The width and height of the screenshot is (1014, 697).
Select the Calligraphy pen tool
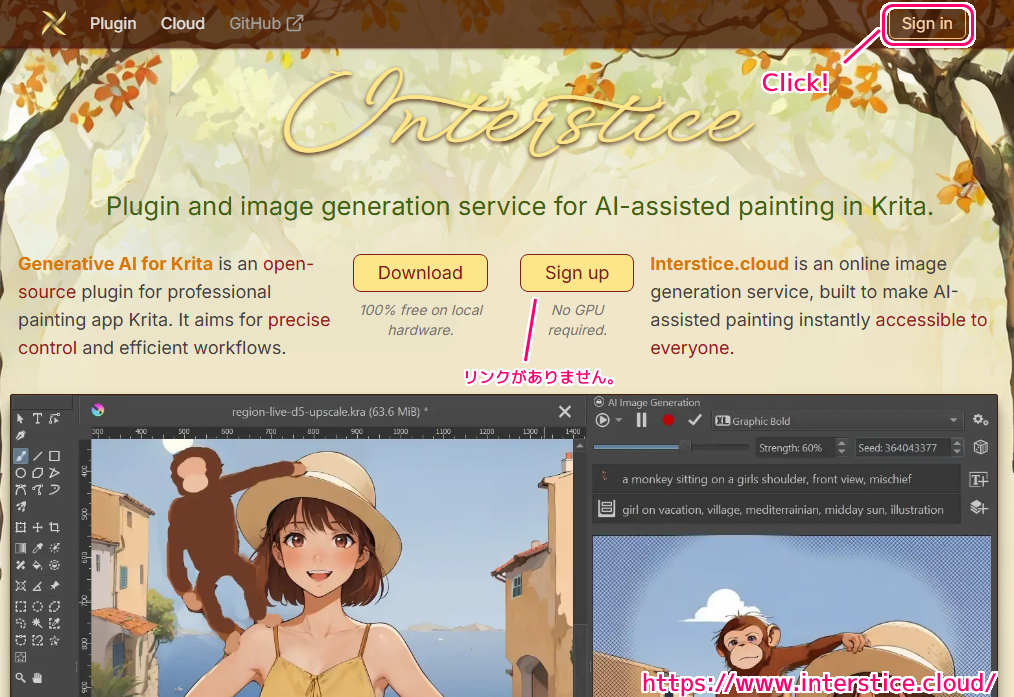[20, 435]
